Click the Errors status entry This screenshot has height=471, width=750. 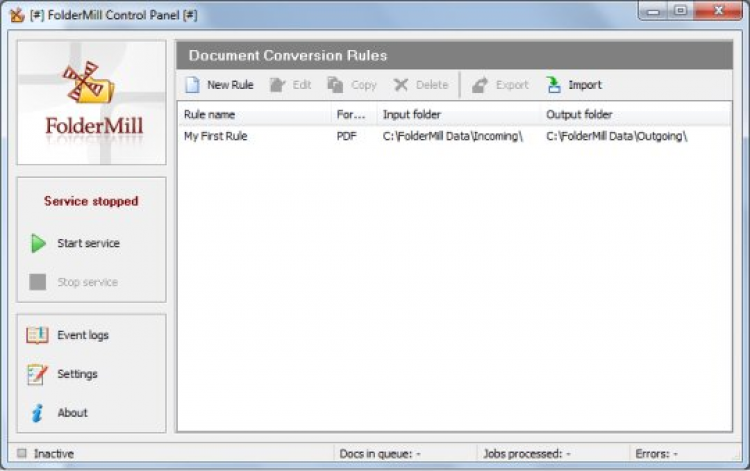pos(656,453)
